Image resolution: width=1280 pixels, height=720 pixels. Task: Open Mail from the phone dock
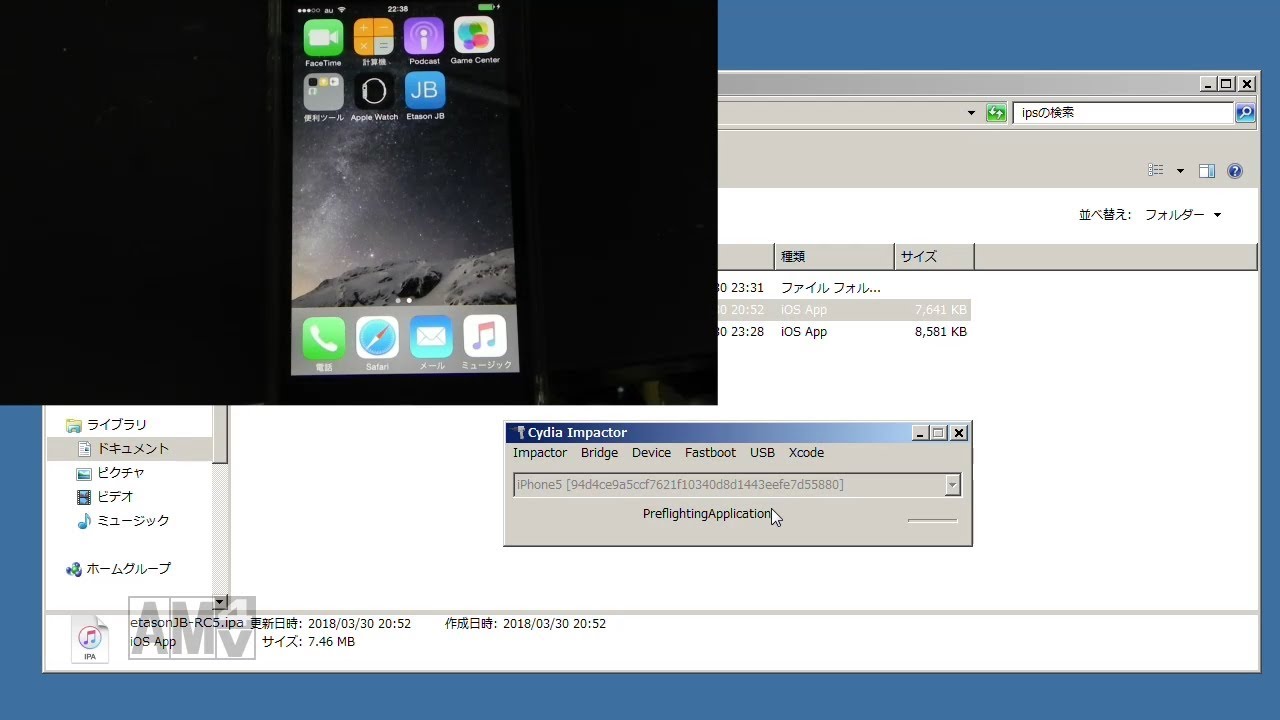pos(431,337)
